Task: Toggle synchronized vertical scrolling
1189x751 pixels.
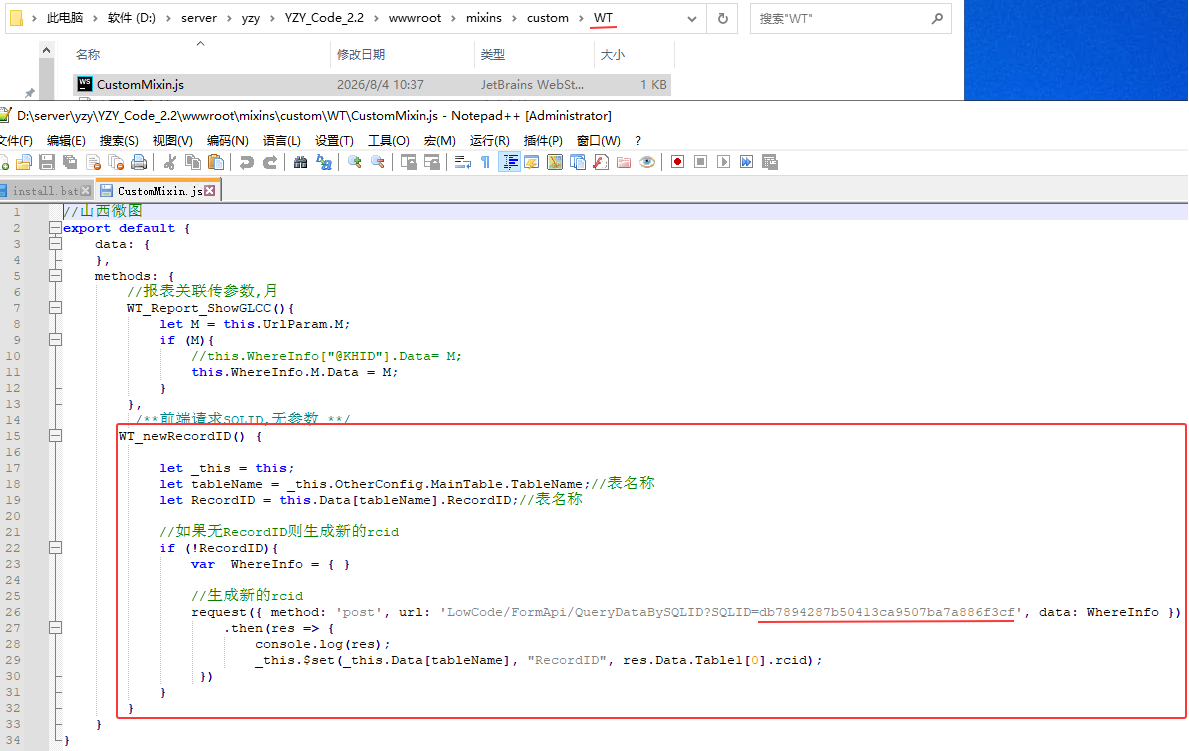Action: click(x=409, y=162)
